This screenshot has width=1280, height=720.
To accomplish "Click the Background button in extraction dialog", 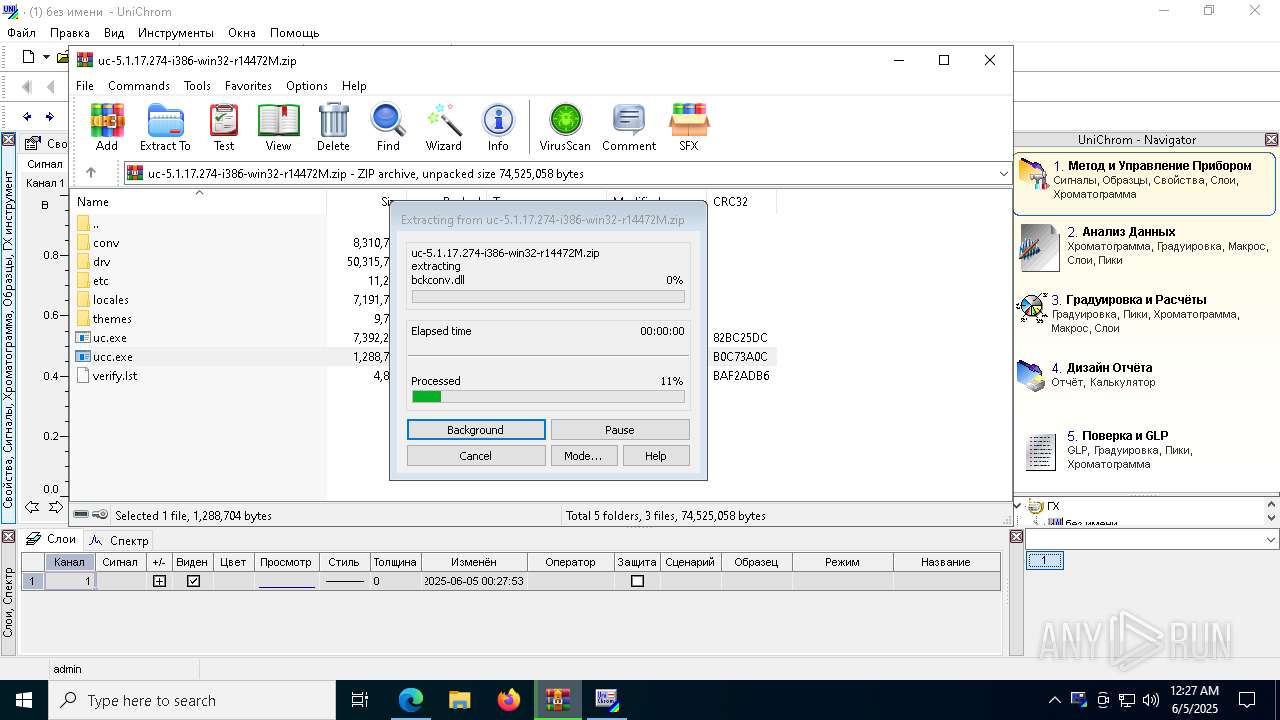I will tap(476, 430).
